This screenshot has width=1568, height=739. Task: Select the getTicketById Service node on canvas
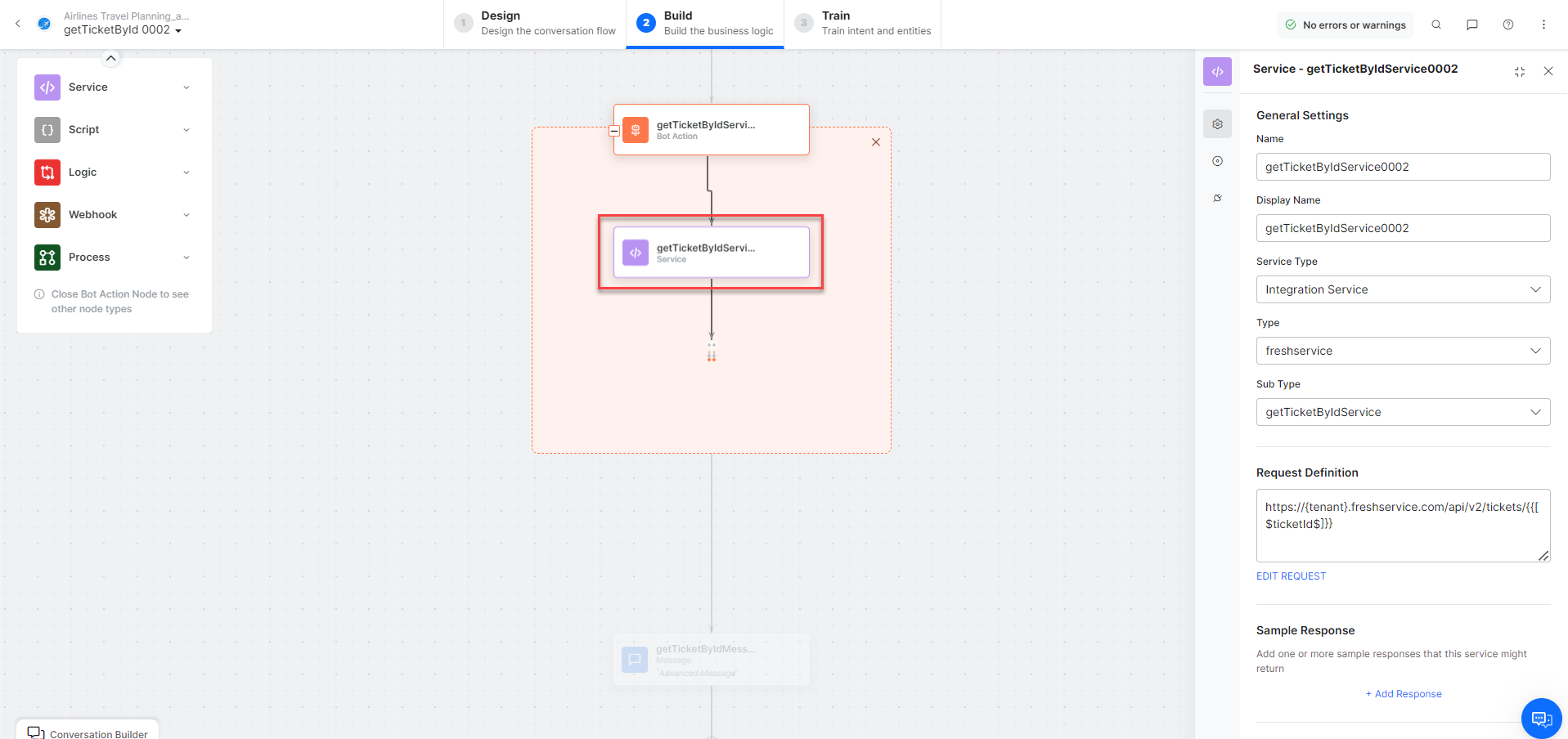711,253
